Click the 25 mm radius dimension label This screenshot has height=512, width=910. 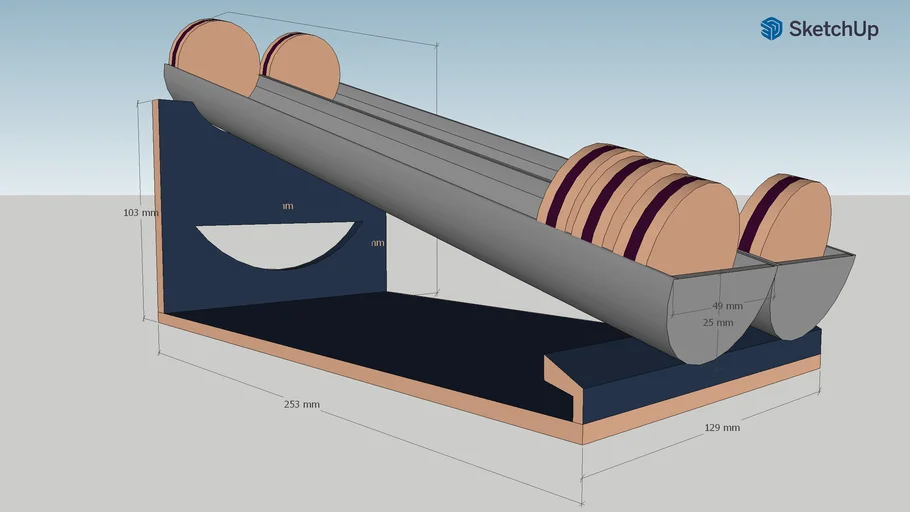[x=717, y=323]
